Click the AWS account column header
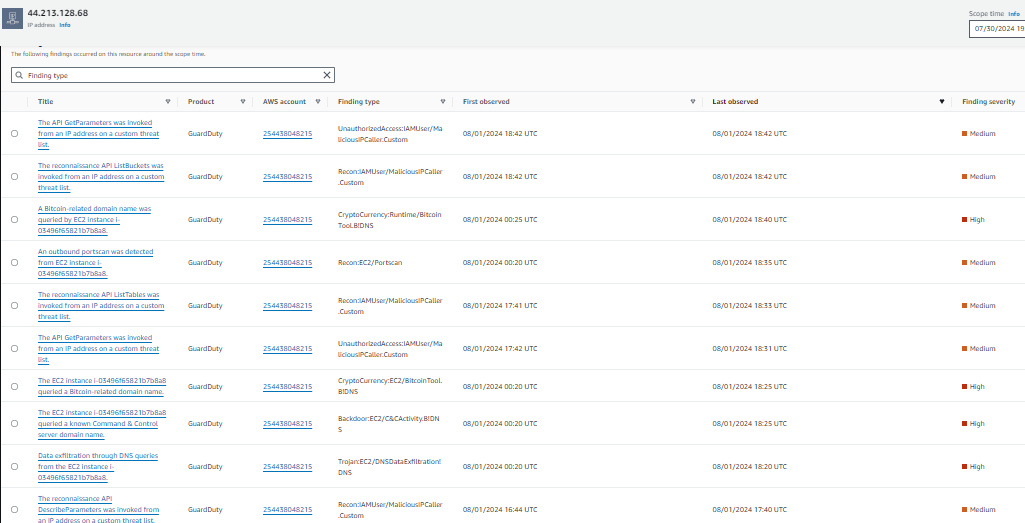The image size is (1025, 523). [284, 102]
